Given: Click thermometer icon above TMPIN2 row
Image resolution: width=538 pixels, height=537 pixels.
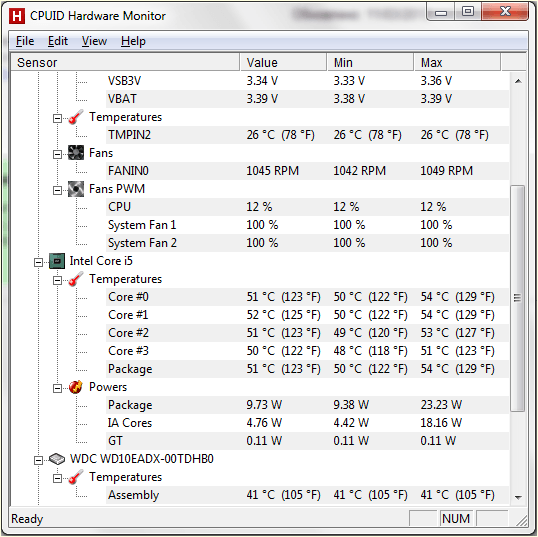Looking at the screenshot, I should pos(76,117).
